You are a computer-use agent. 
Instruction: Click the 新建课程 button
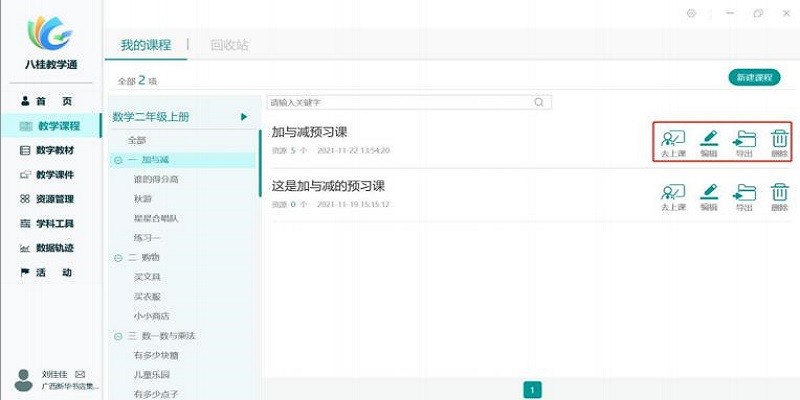[x=753, y=77]
